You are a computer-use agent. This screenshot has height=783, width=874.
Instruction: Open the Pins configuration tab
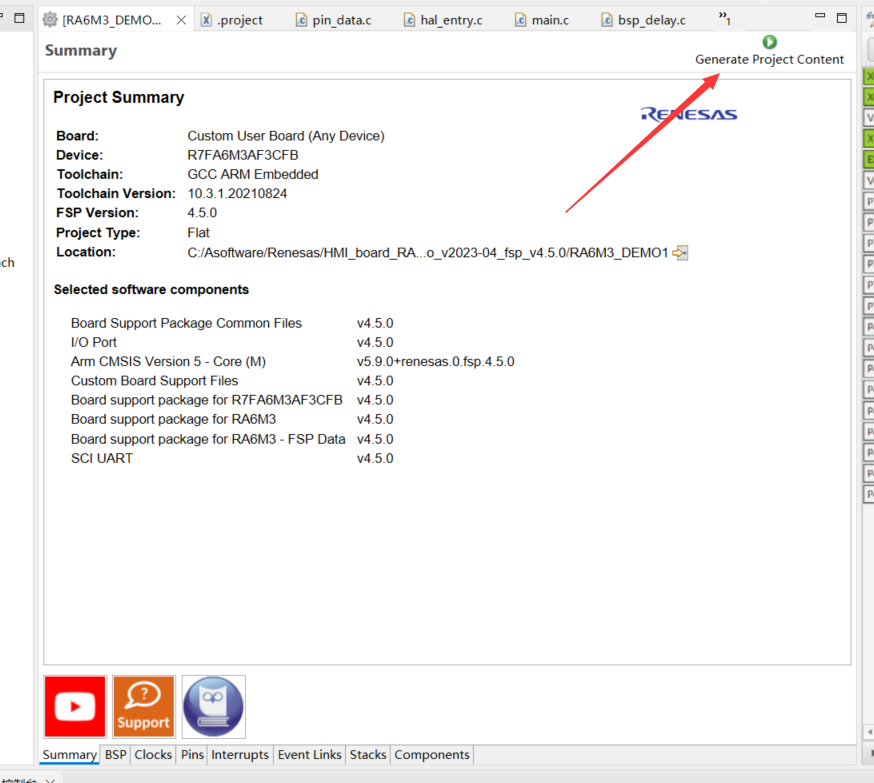coord(192,755)
